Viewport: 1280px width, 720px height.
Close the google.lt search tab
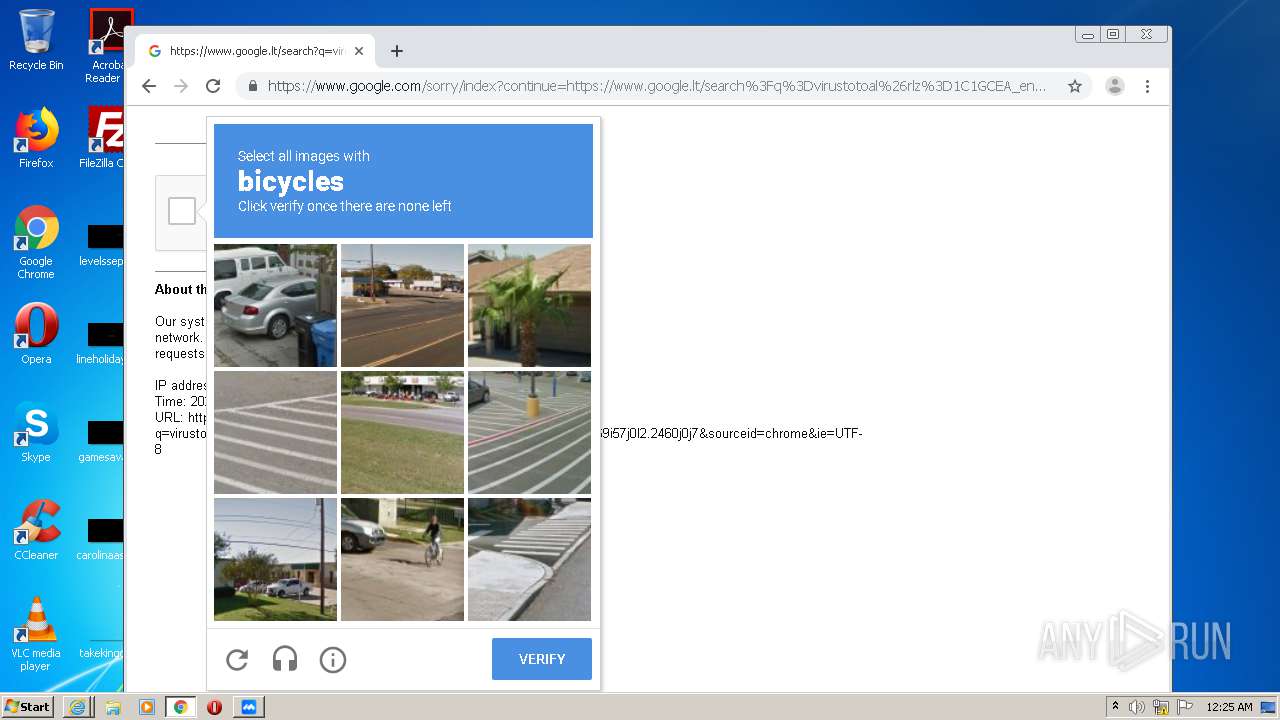coord(359,51)
